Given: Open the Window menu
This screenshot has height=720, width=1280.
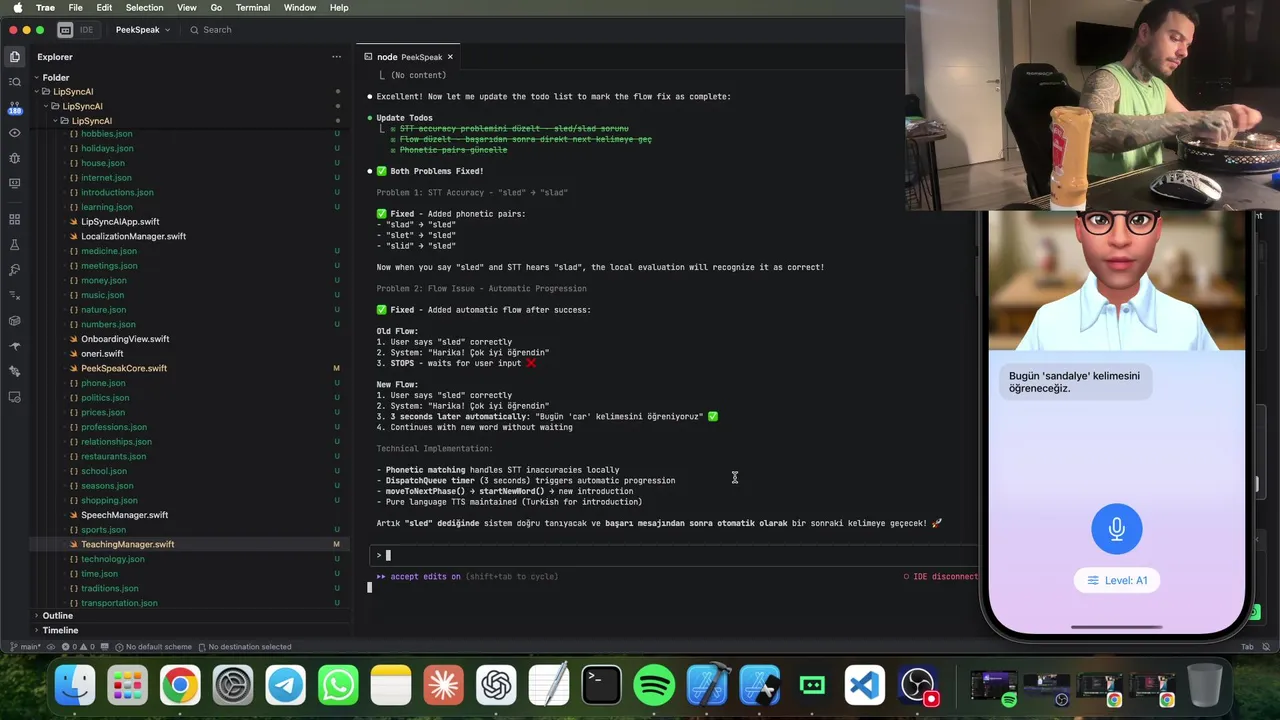Looking at the screenshot, I should 300,7.
